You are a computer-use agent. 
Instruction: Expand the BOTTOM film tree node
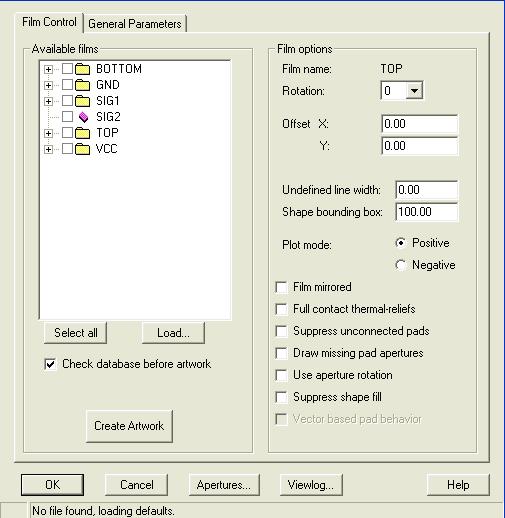(x=48, y=69)
